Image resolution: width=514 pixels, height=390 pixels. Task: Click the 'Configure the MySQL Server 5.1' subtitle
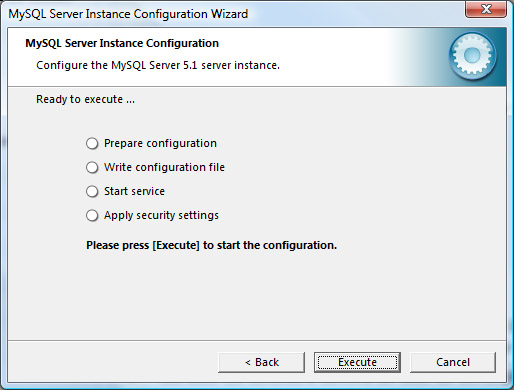point(158,65)
